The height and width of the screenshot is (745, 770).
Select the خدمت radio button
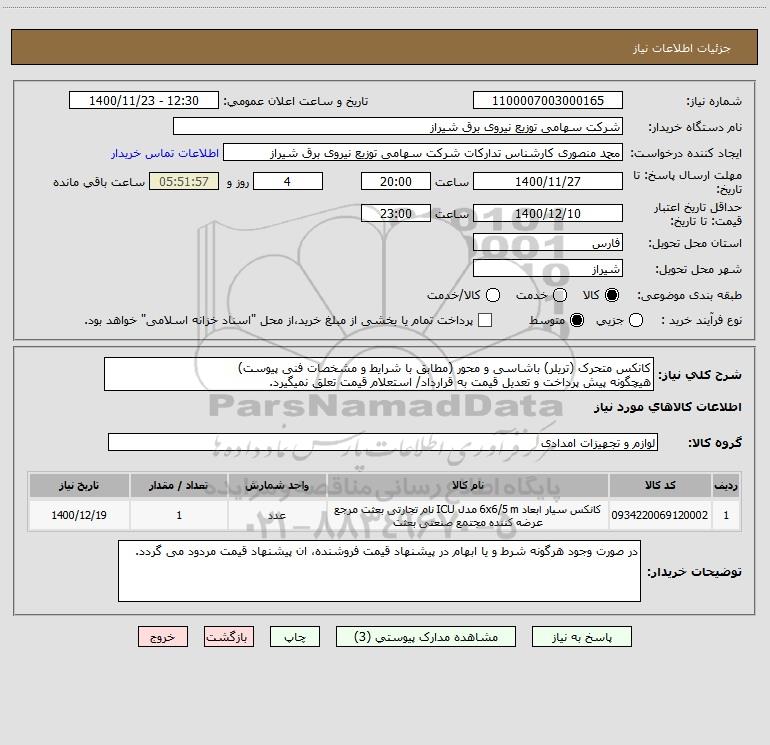tap(560, 295)
